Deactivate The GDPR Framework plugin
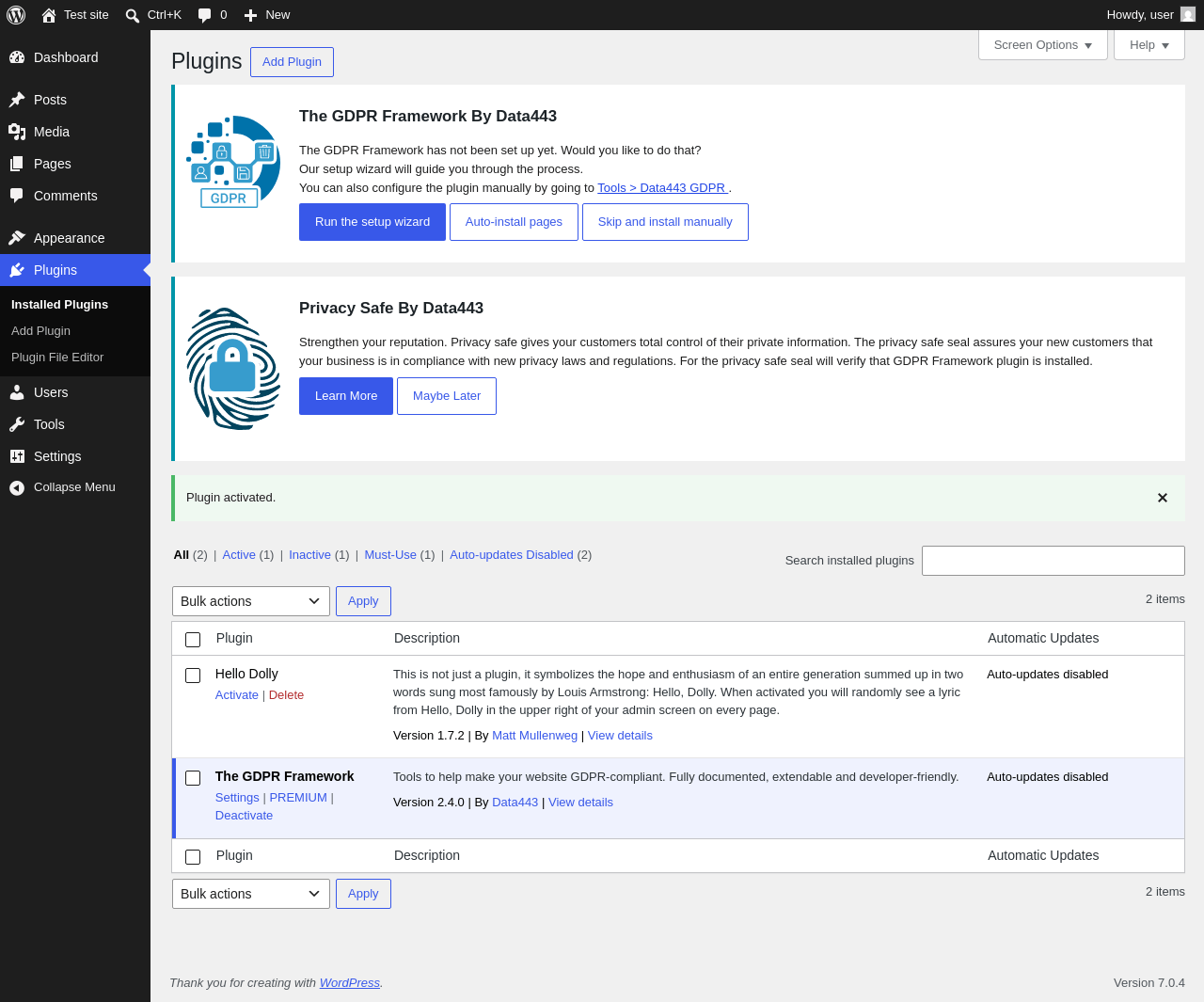This screenshot has width=1204, height=1002. pos(244,816)
